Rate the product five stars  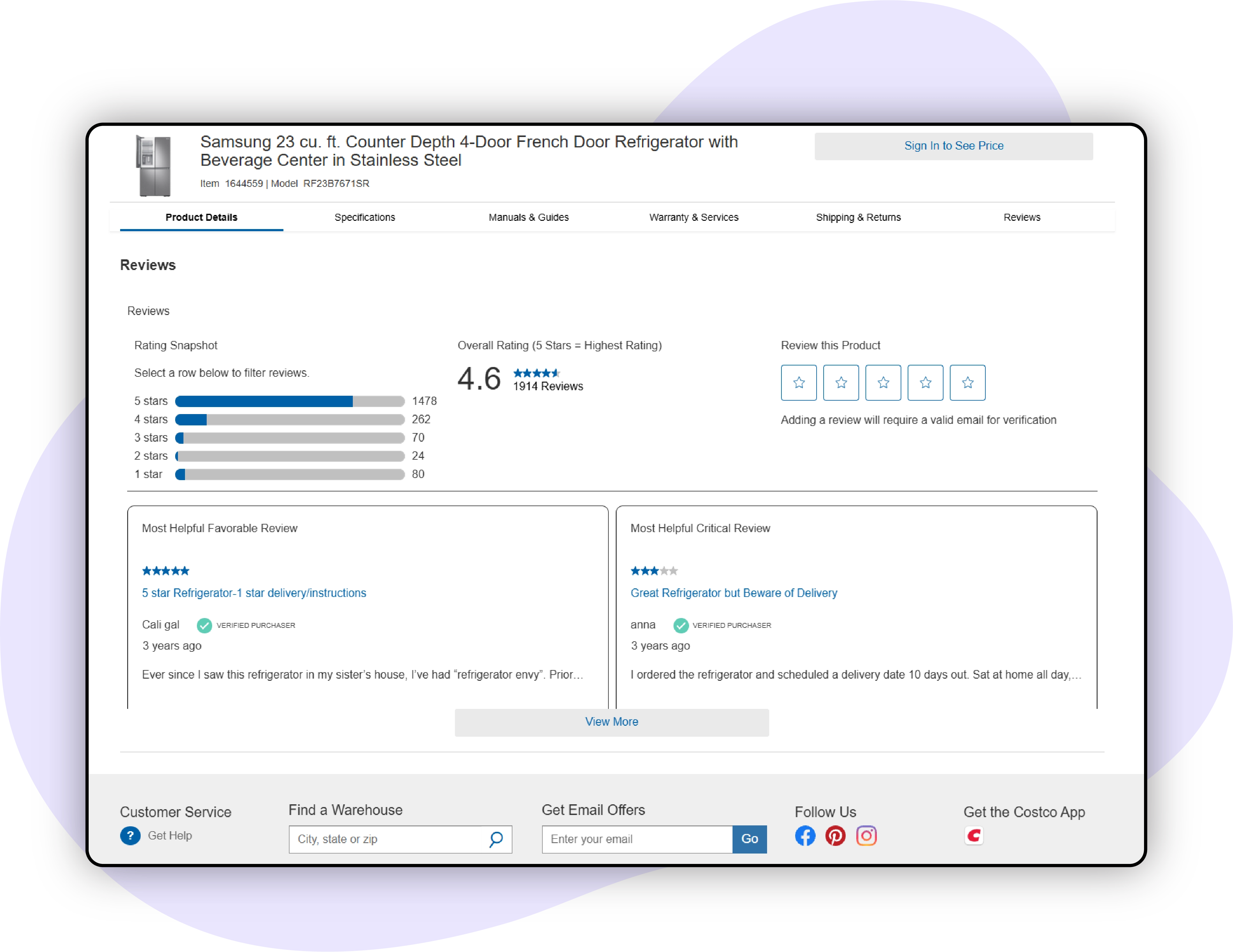pos(967,383)
